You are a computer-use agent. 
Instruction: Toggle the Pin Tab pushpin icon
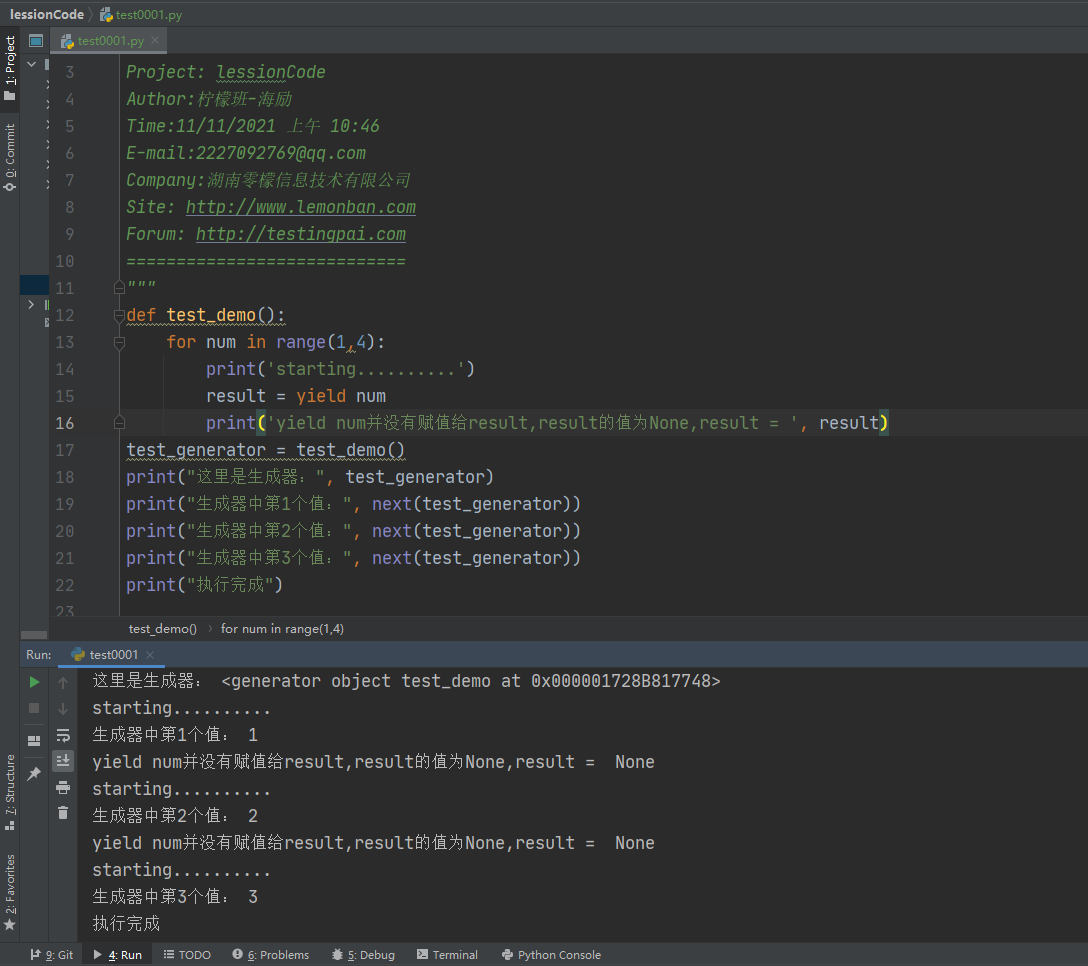34,774
